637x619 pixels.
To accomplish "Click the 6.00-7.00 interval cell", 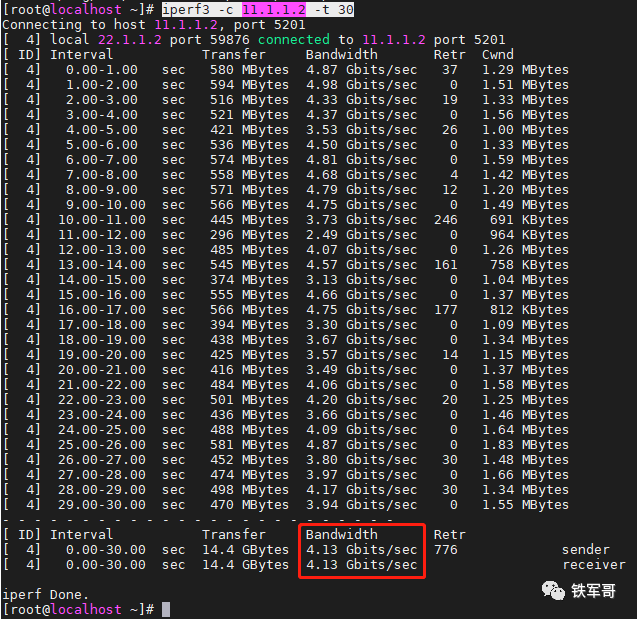I will point(102,160).
